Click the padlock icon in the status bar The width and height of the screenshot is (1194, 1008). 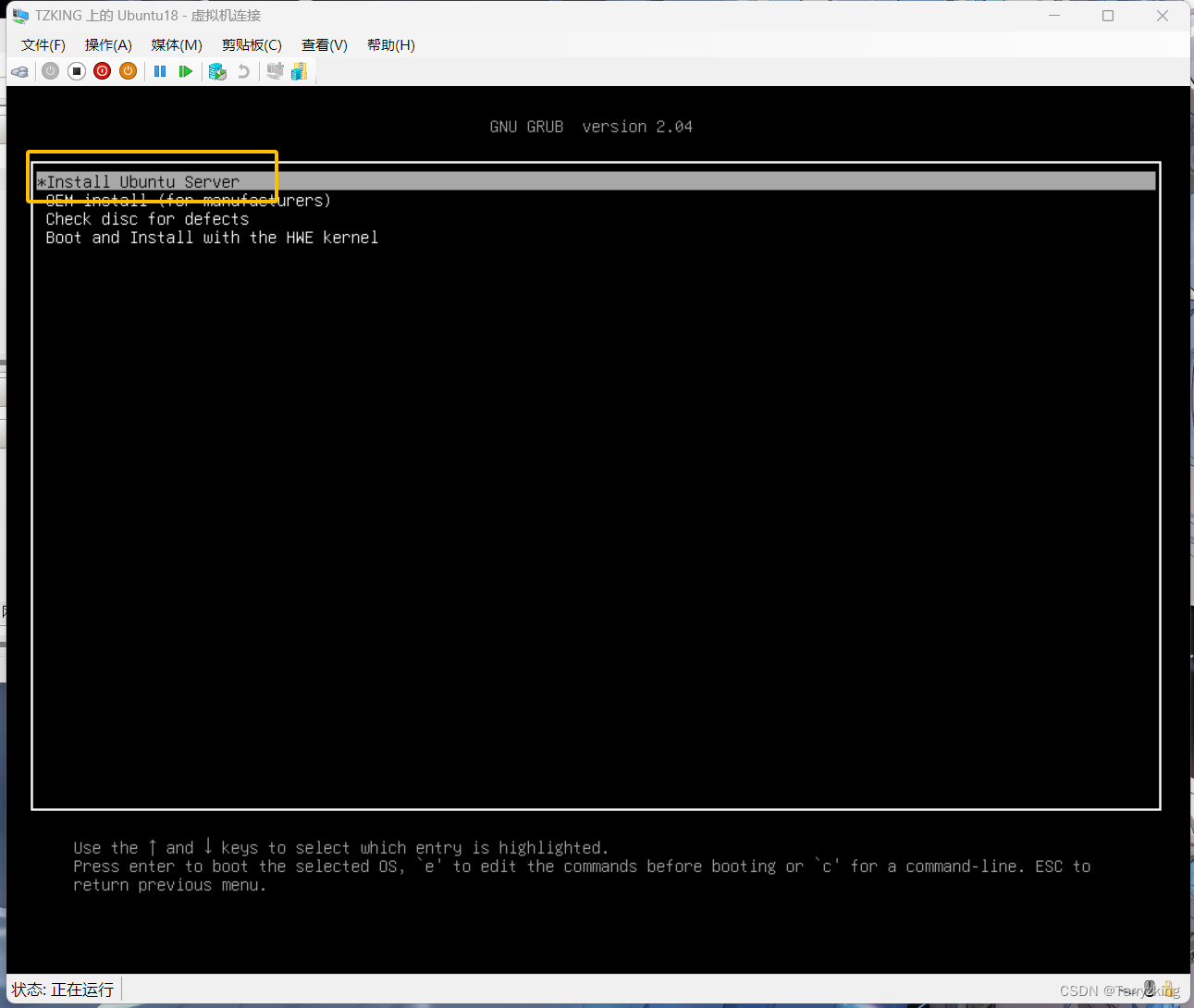tap(1168, 989)
